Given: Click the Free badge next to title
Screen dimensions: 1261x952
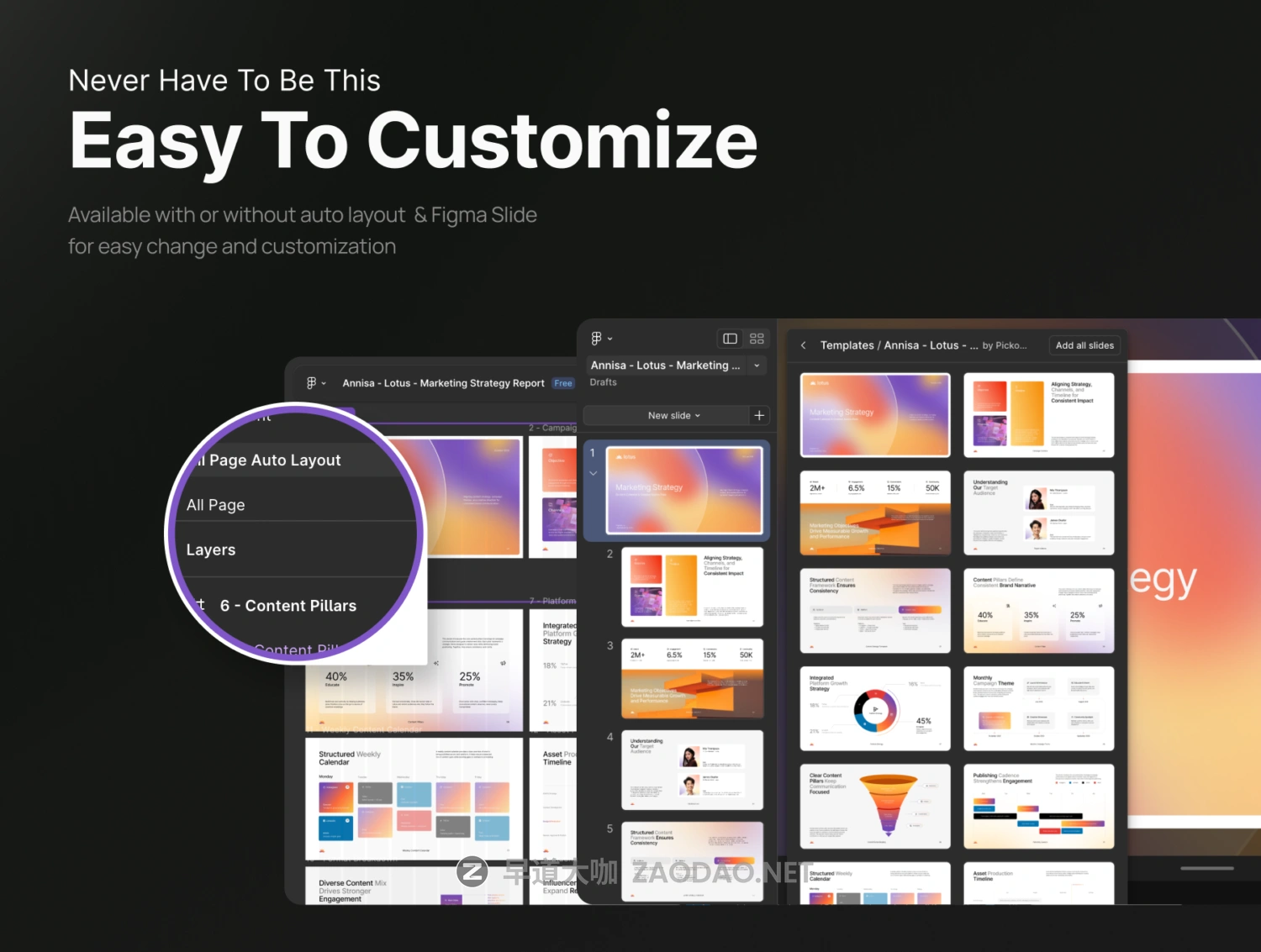Looking at the screenshot, I should pyautogui.click(x=563, y=383).
